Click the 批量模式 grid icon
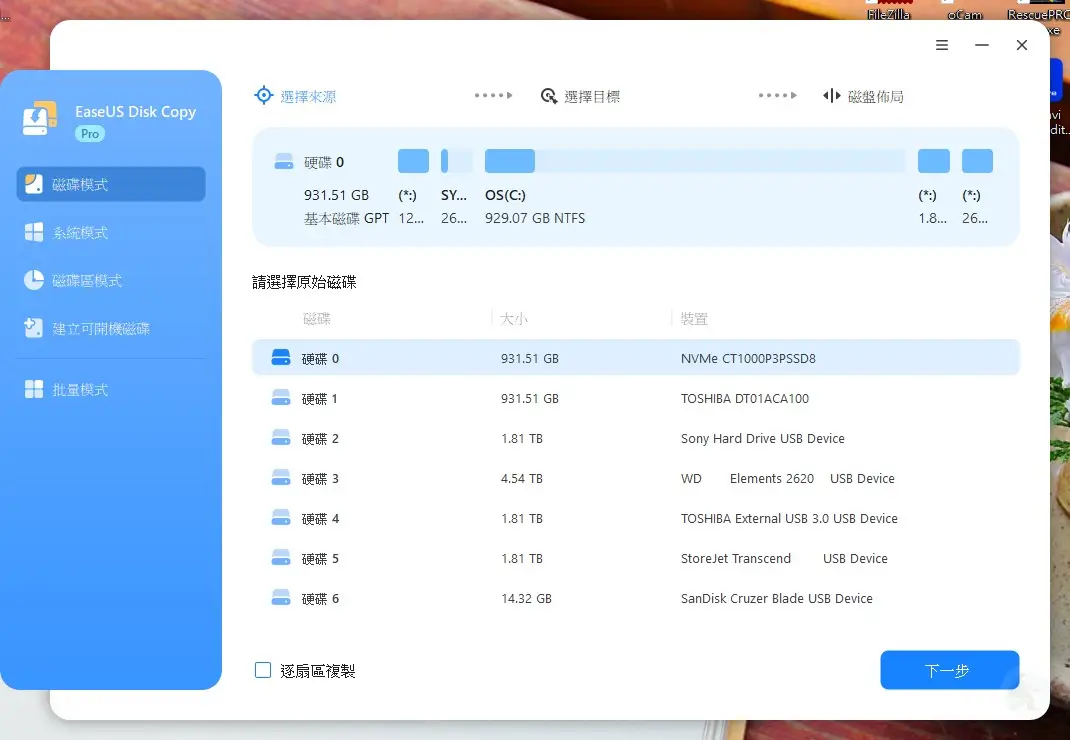This screenshot has height=740, width=1070. pos(34,389)
